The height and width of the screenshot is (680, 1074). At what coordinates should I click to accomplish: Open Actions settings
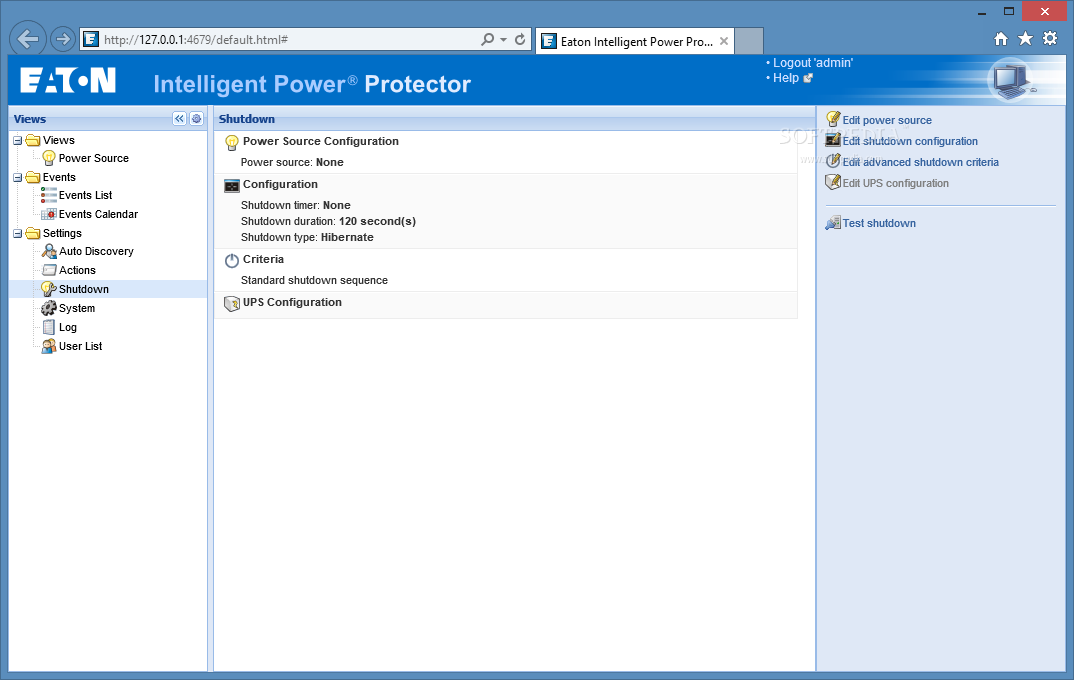[77, 270]
